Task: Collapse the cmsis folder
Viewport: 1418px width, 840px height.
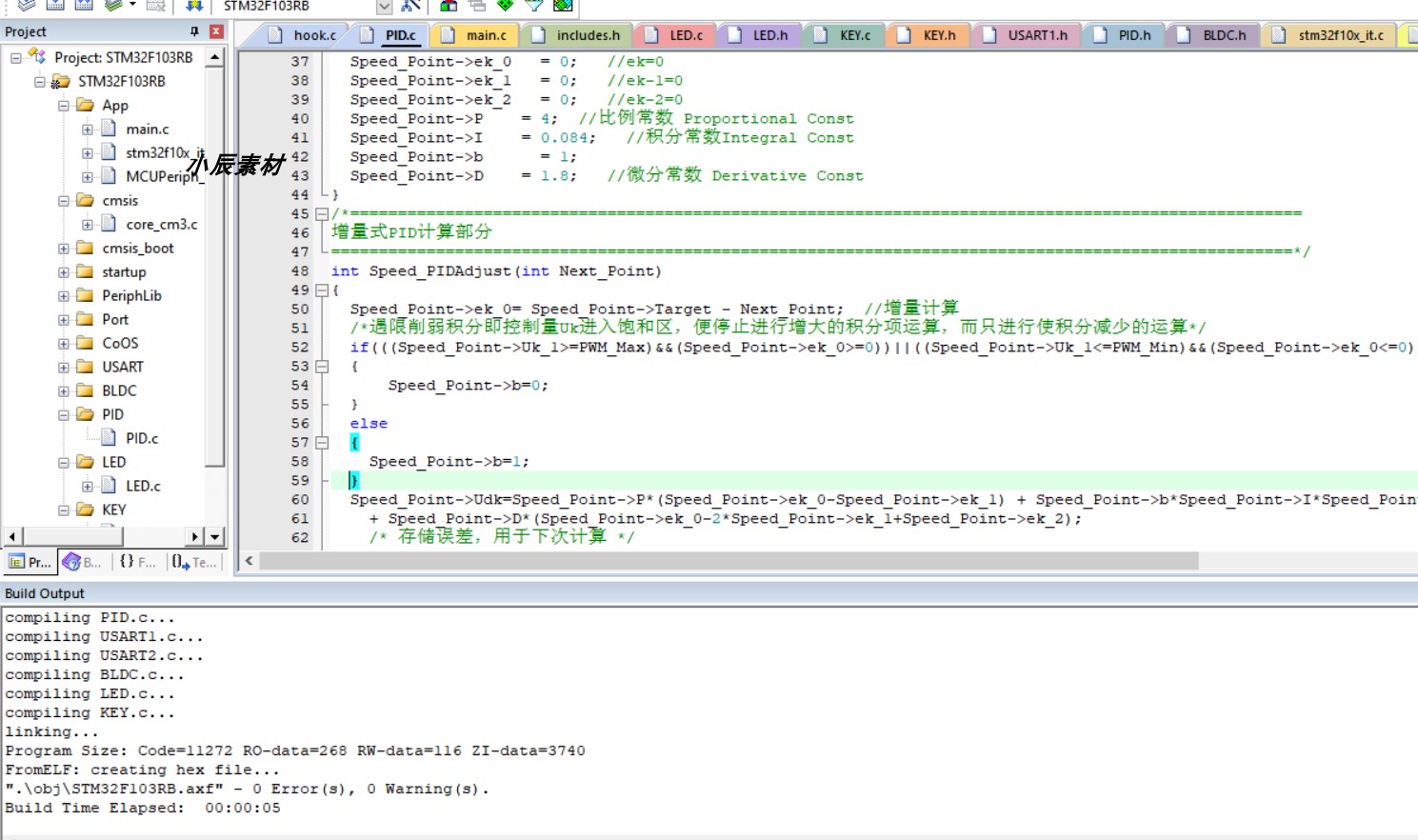Action: tap(64, 201)
